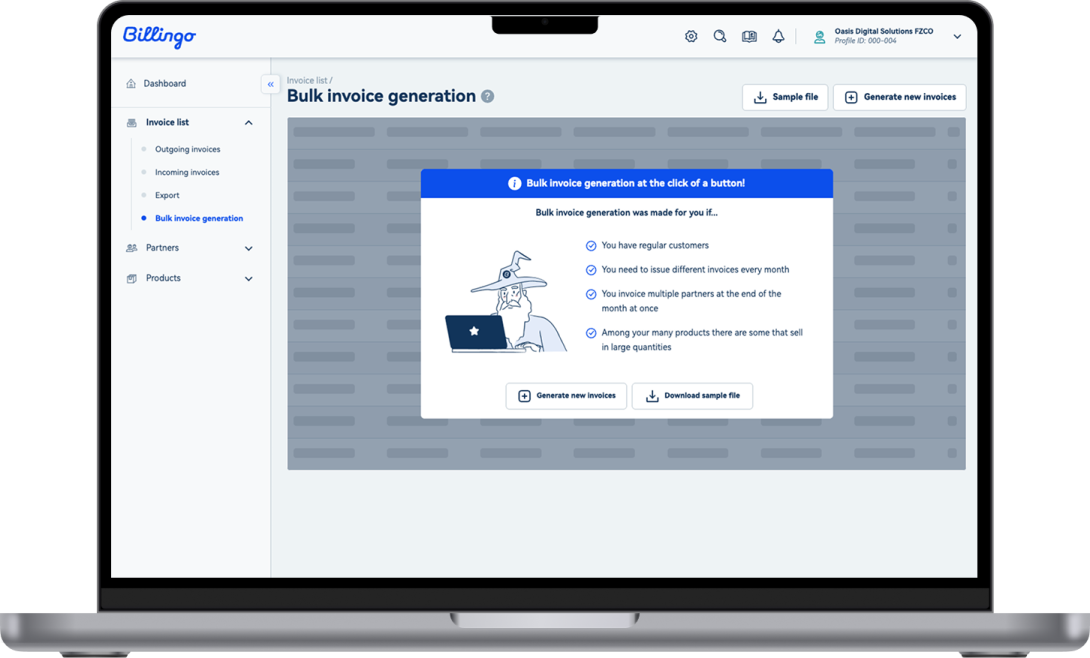The height and width of the screenshot is (658, 1090).
Task: Click Generate new invoices in dialog
Action: tap(567, 396)
